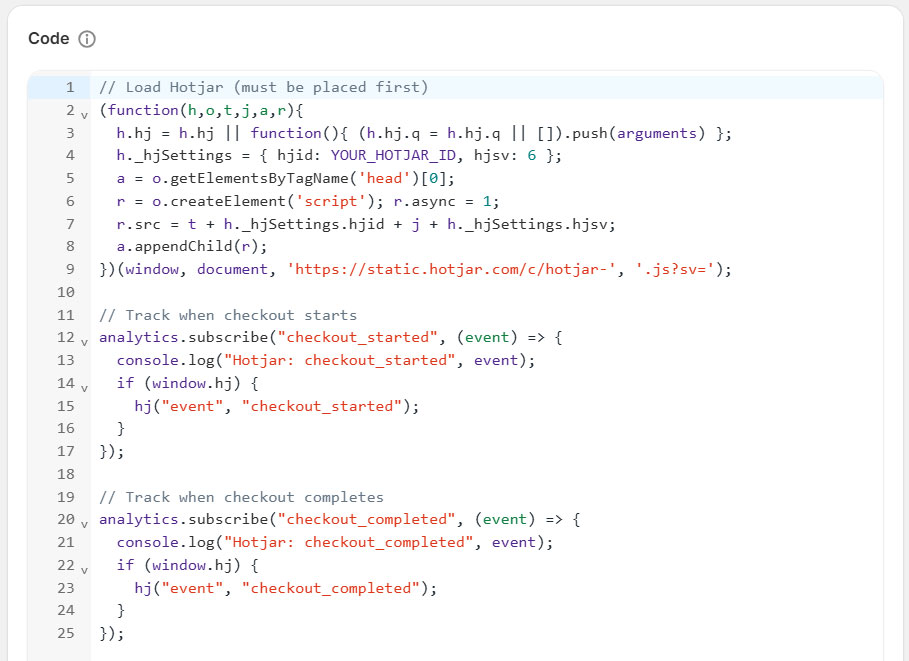Click "checkout_completed" in analytics.subscribe on line 20
This screenshot has width=909, height=661.
[366, 520]
